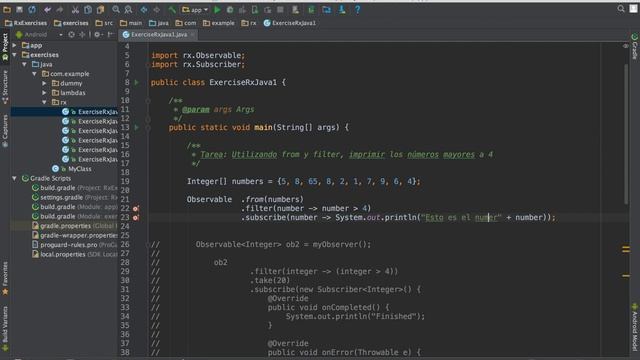Click the Collapse All icon in project panel
This screenshot has width=640, height=360.
[82, 35]
